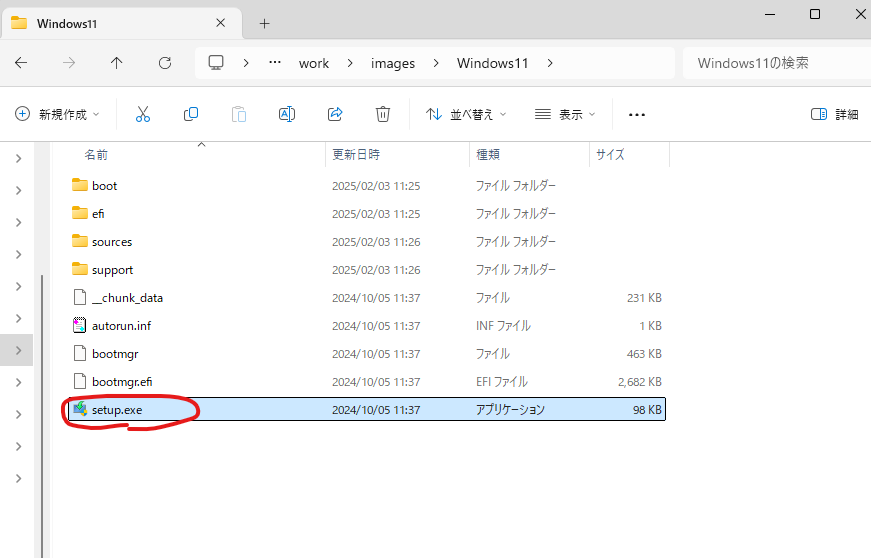Click the navigation pane scrollbar
The image size is (871, 558).
click(x=42, y=416)
